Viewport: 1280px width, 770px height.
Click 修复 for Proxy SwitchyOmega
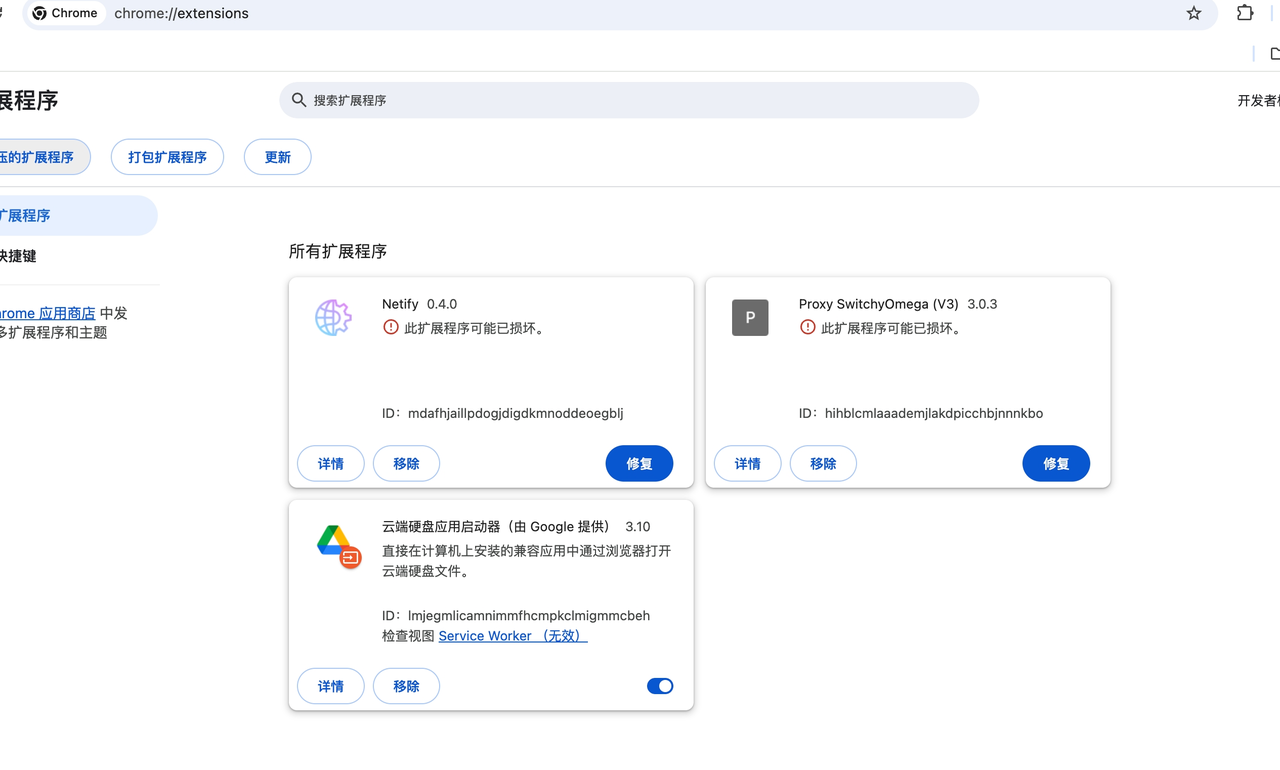tap(1056, 464)
